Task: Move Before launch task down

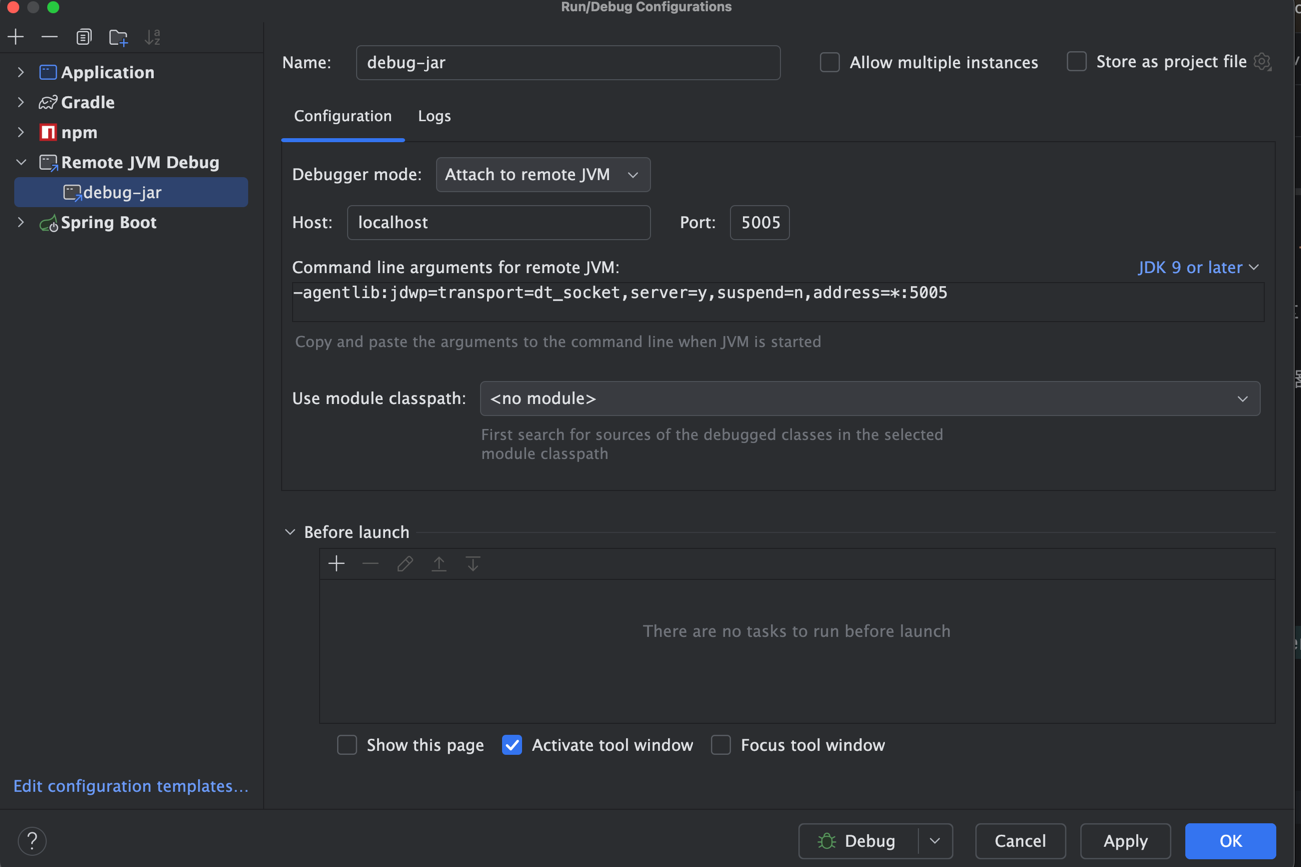Action: click(x=473, y=564)
